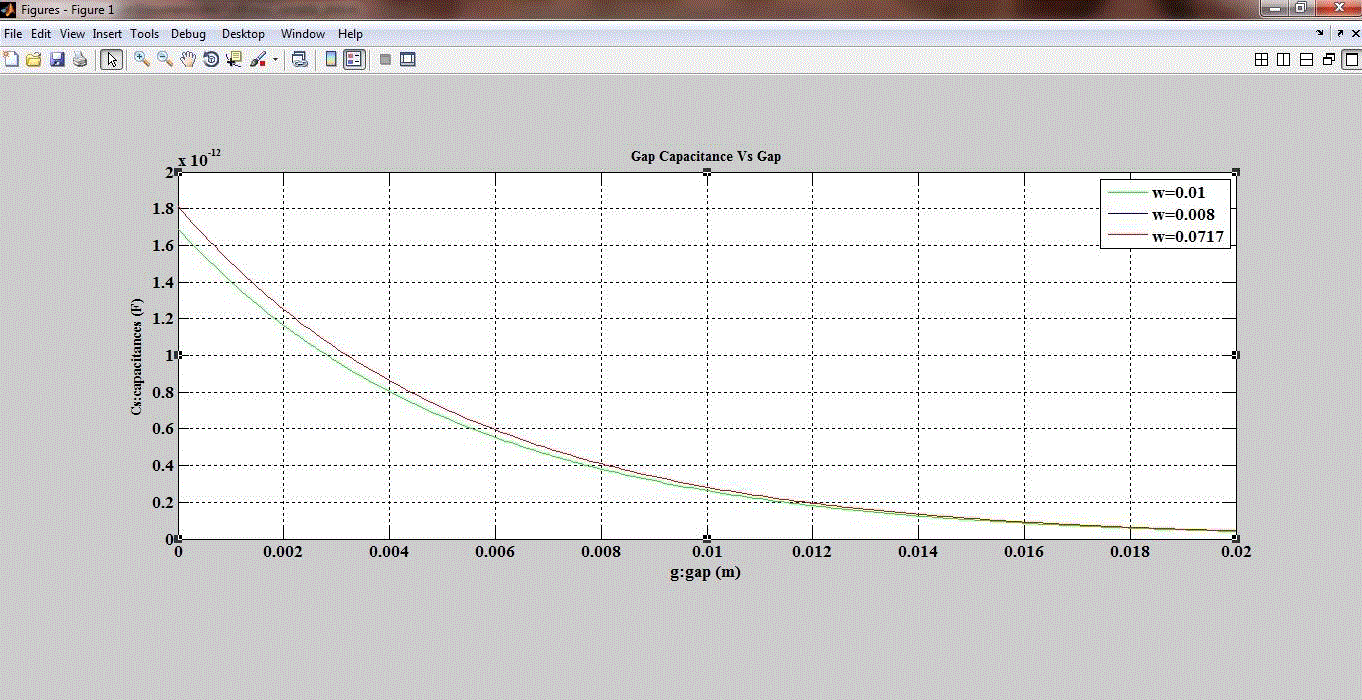Click the New Figure icon
The width and height of the screenshot is (1362, 700).
[12, 60]
